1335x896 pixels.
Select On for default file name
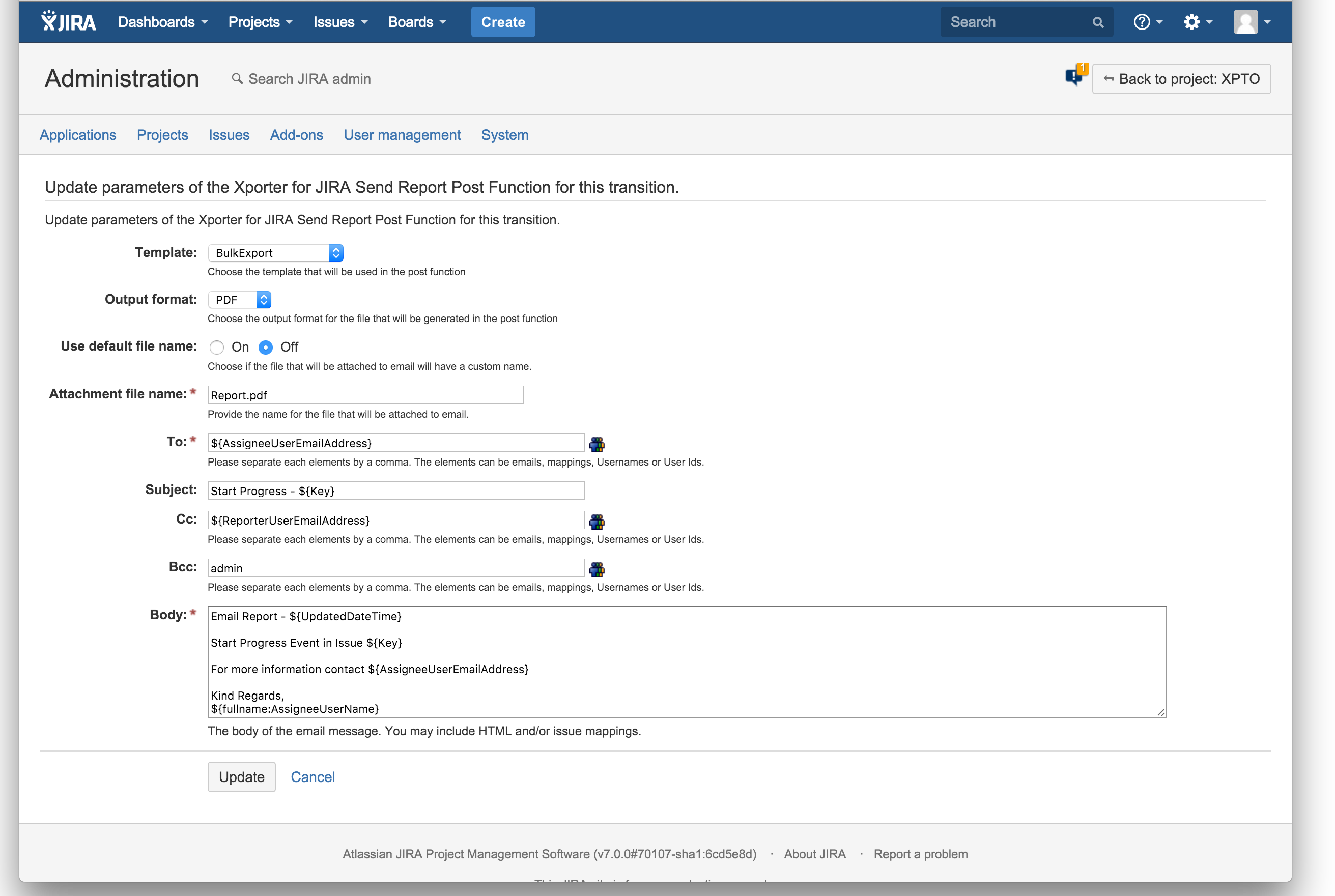(x=217, y=348)
